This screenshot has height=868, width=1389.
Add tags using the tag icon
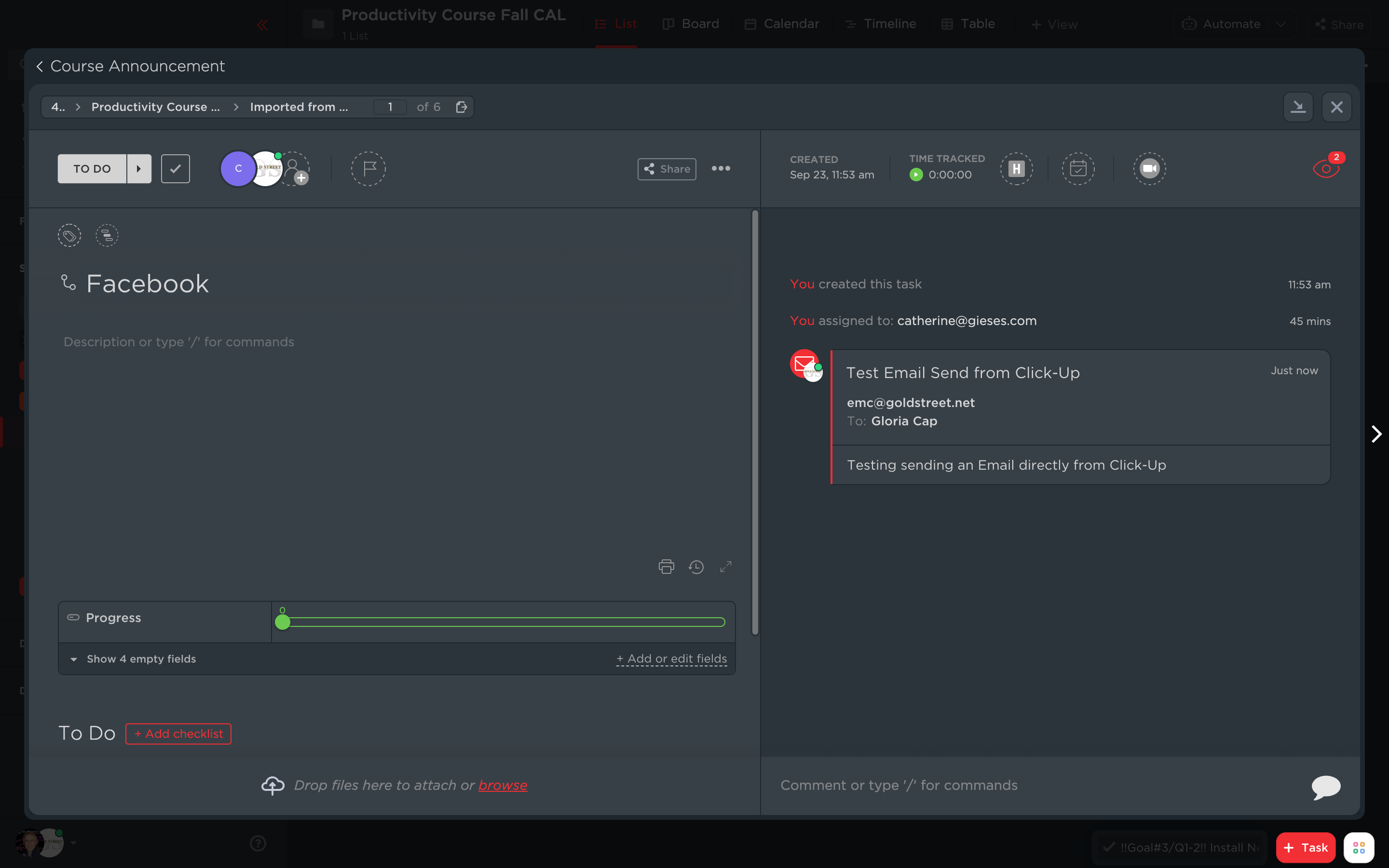click(69, 235)
